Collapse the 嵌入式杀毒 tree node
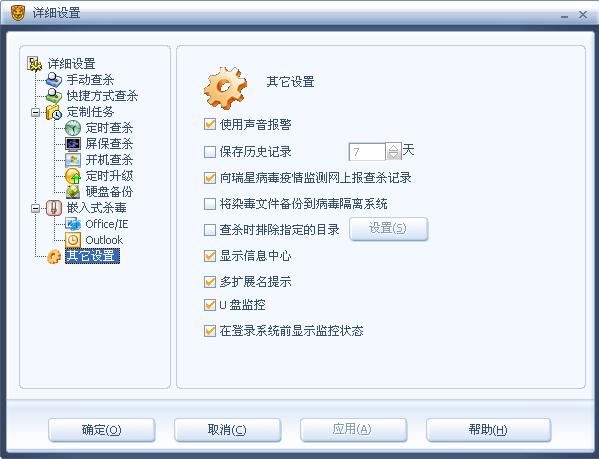Viewport: 599px width, 459px height. [36, 208]
